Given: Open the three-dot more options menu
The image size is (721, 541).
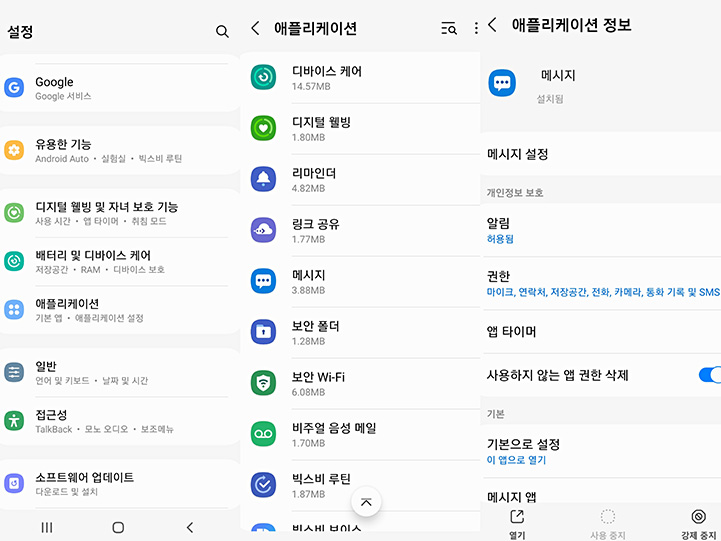Looking at the screenshot, I should 476,28.
